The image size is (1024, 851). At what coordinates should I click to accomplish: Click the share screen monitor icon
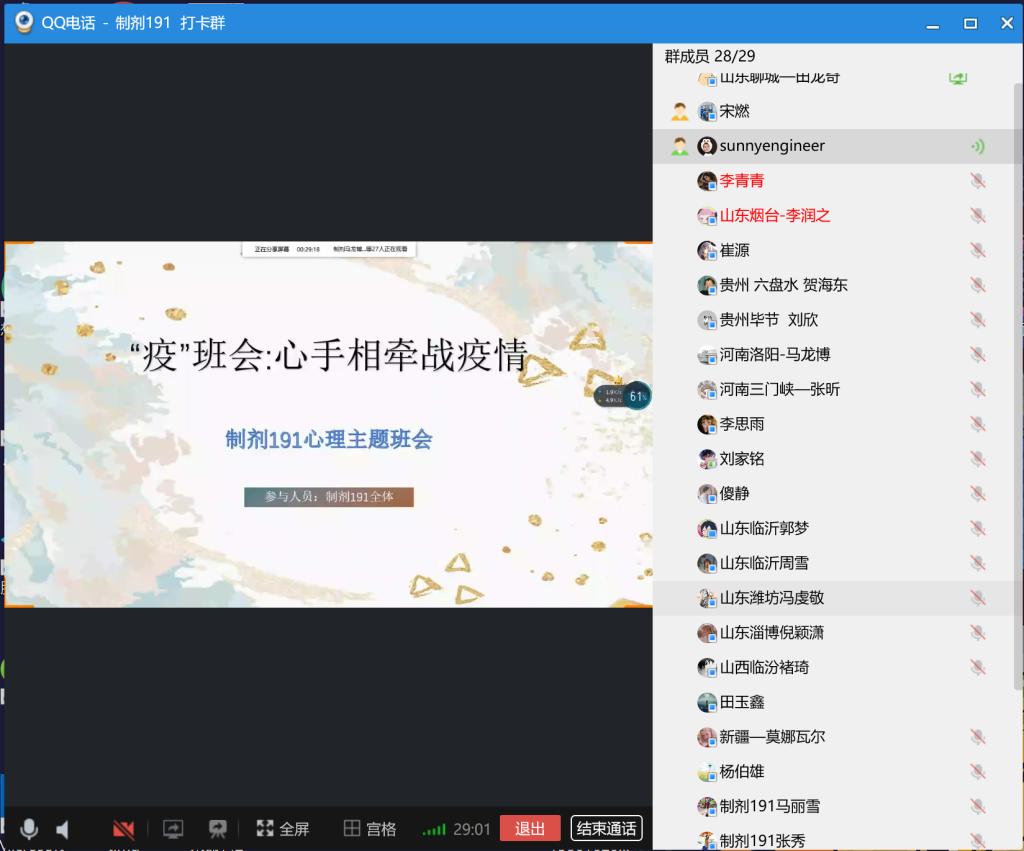pos(173,829)
